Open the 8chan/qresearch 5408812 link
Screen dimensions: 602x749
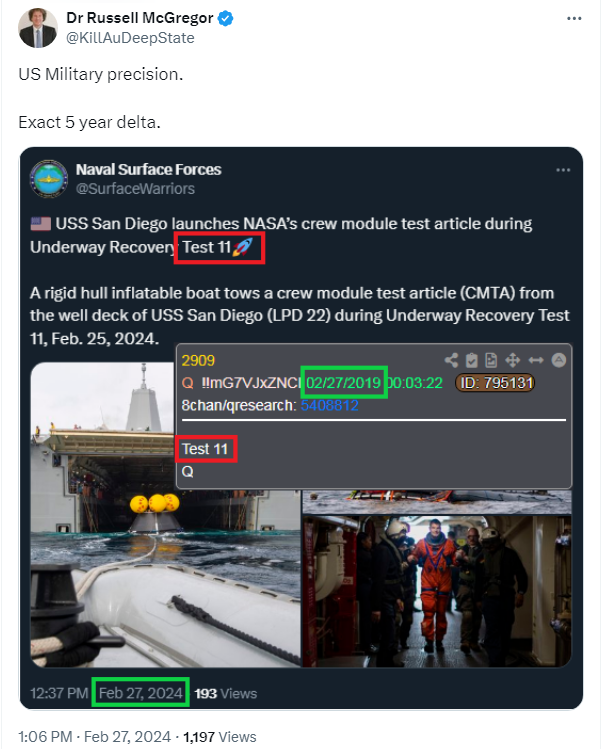(329, 406)
